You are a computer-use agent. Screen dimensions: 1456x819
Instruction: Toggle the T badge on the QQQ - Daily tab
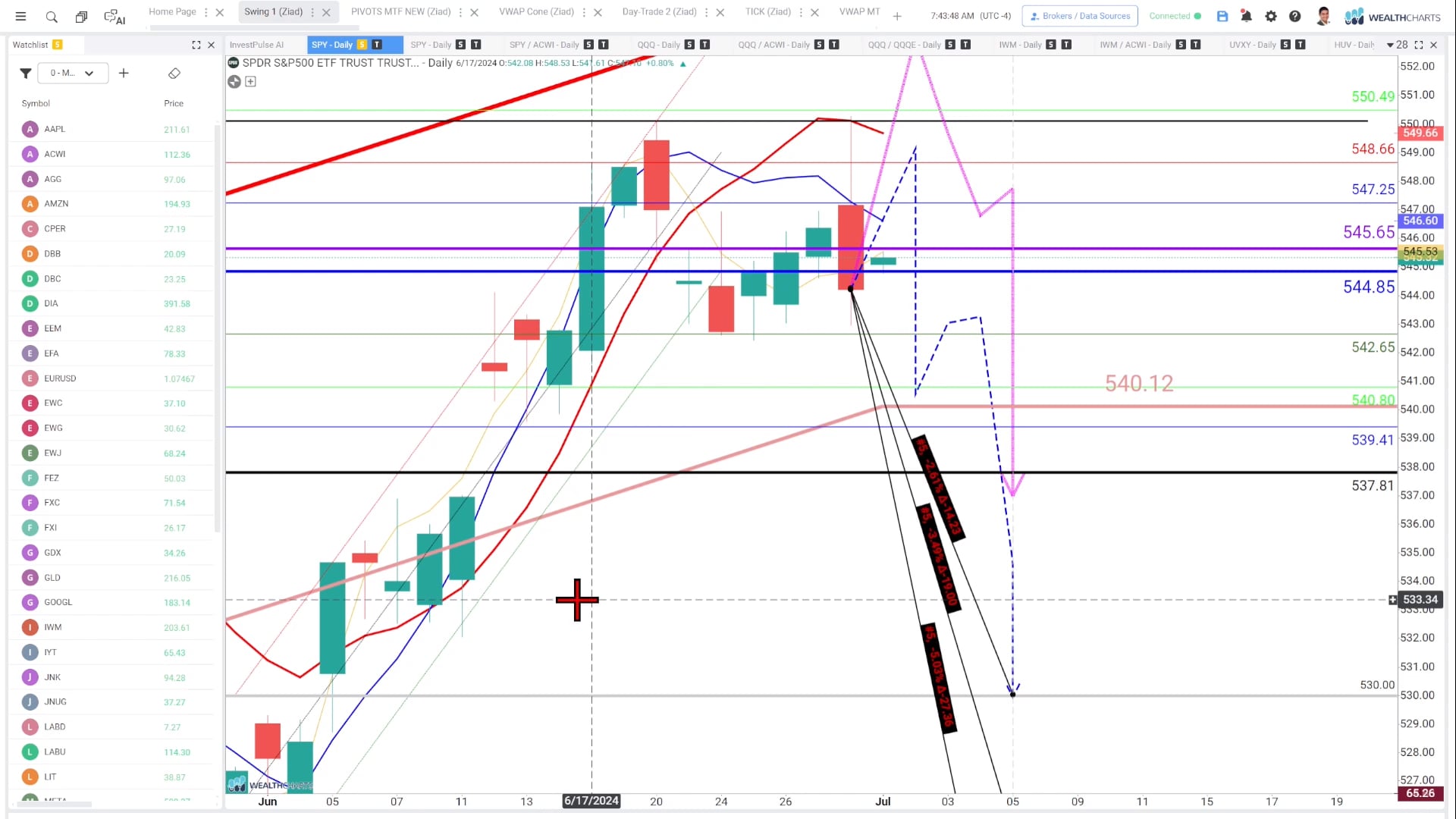pos(704,45)
